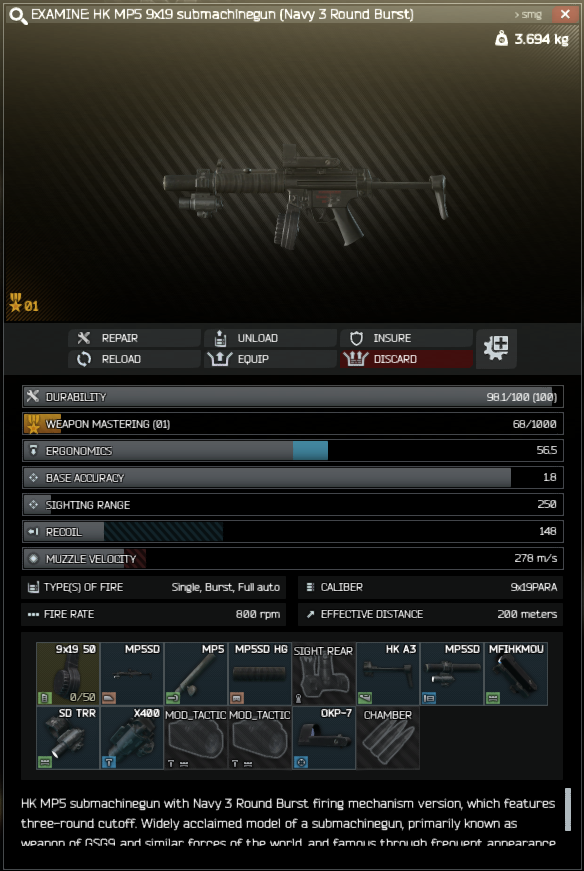Click the RELOAD button
Image resolution: width=584 pixels, height=871 pixels.
tap(134, 359)
